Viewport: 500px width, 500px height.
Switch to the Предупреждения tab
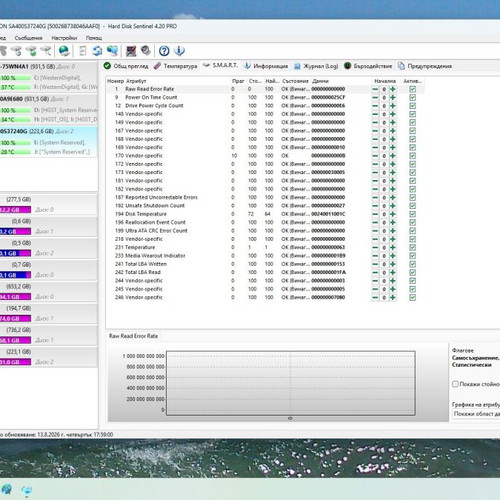pyautogui.click(x=425, y=66)
